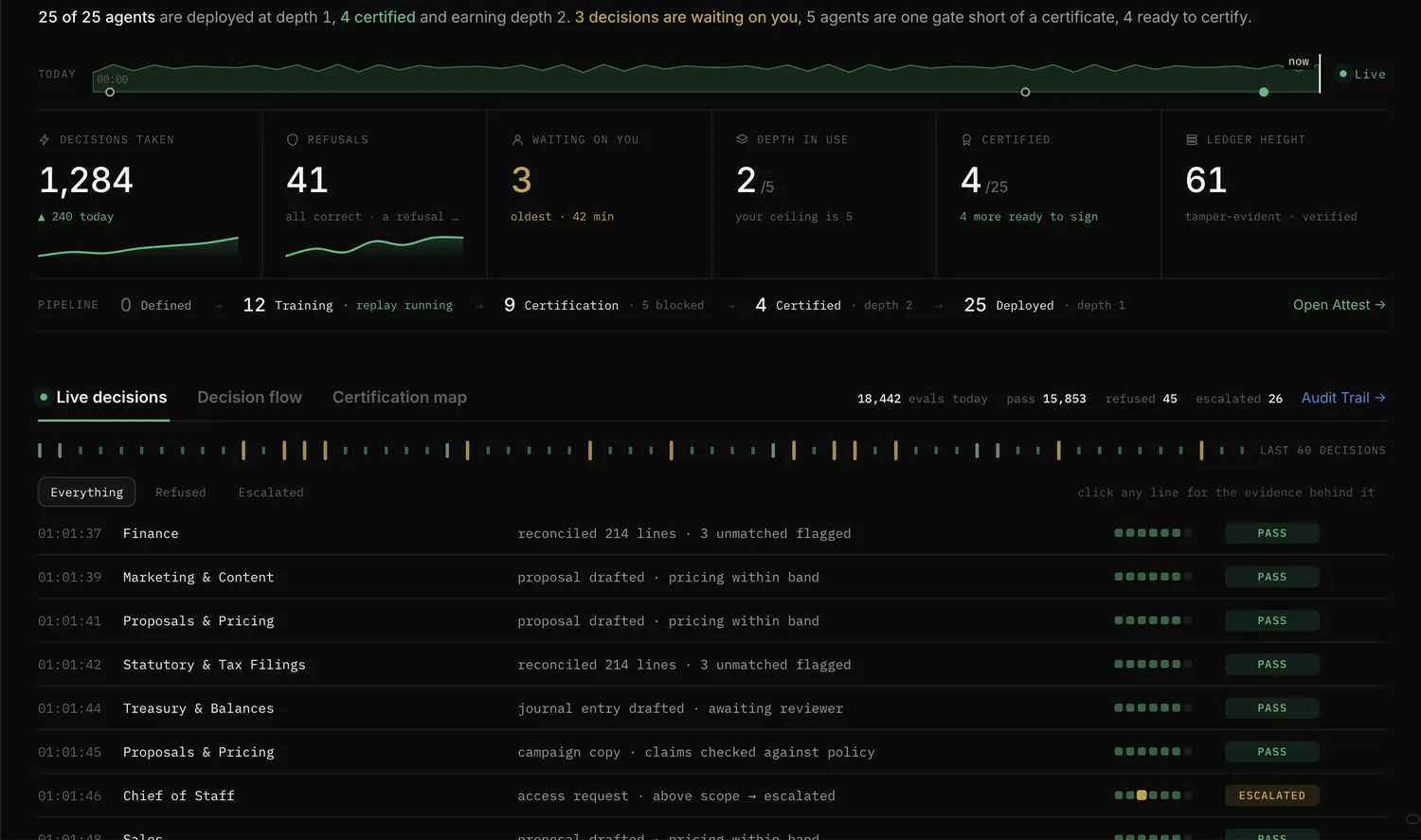Open the 01:01:37 Finance decision row
This screenshot has width=1421, height=840.
[712, 533]
